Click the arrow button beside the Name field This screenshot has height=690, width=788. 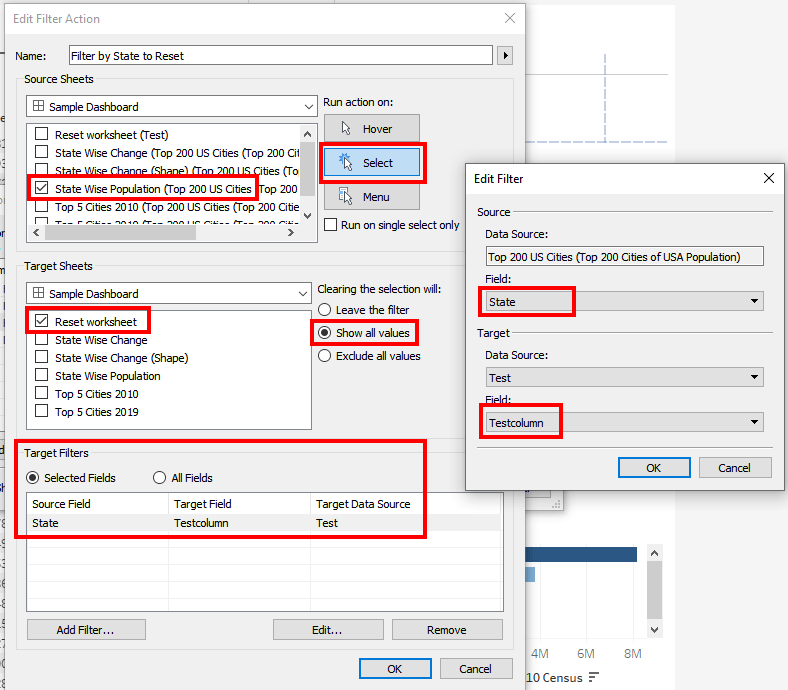(x=505, y=55)
